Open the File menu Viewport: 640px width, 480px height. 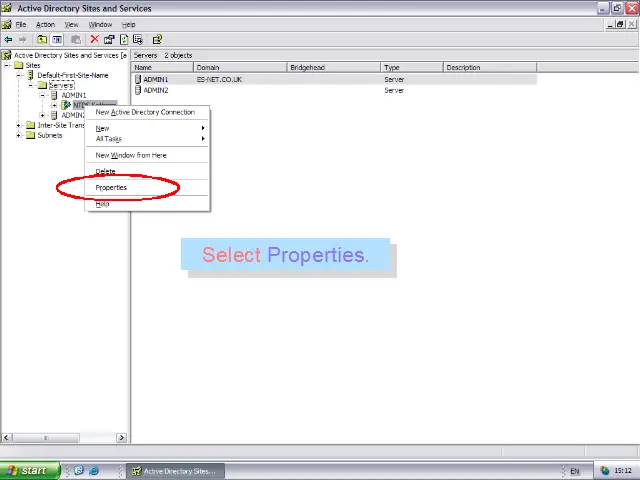tap(21, 24)
